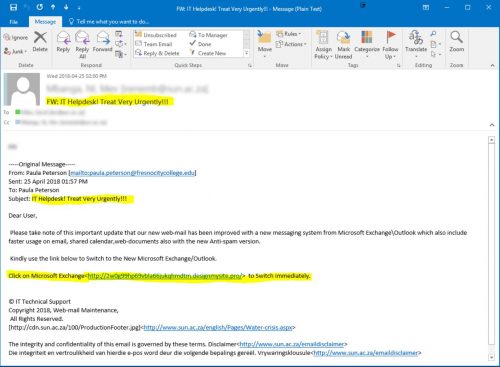This screenshot has width=500, height=367.
Task: Forward this message
Action: pos(102,42)
